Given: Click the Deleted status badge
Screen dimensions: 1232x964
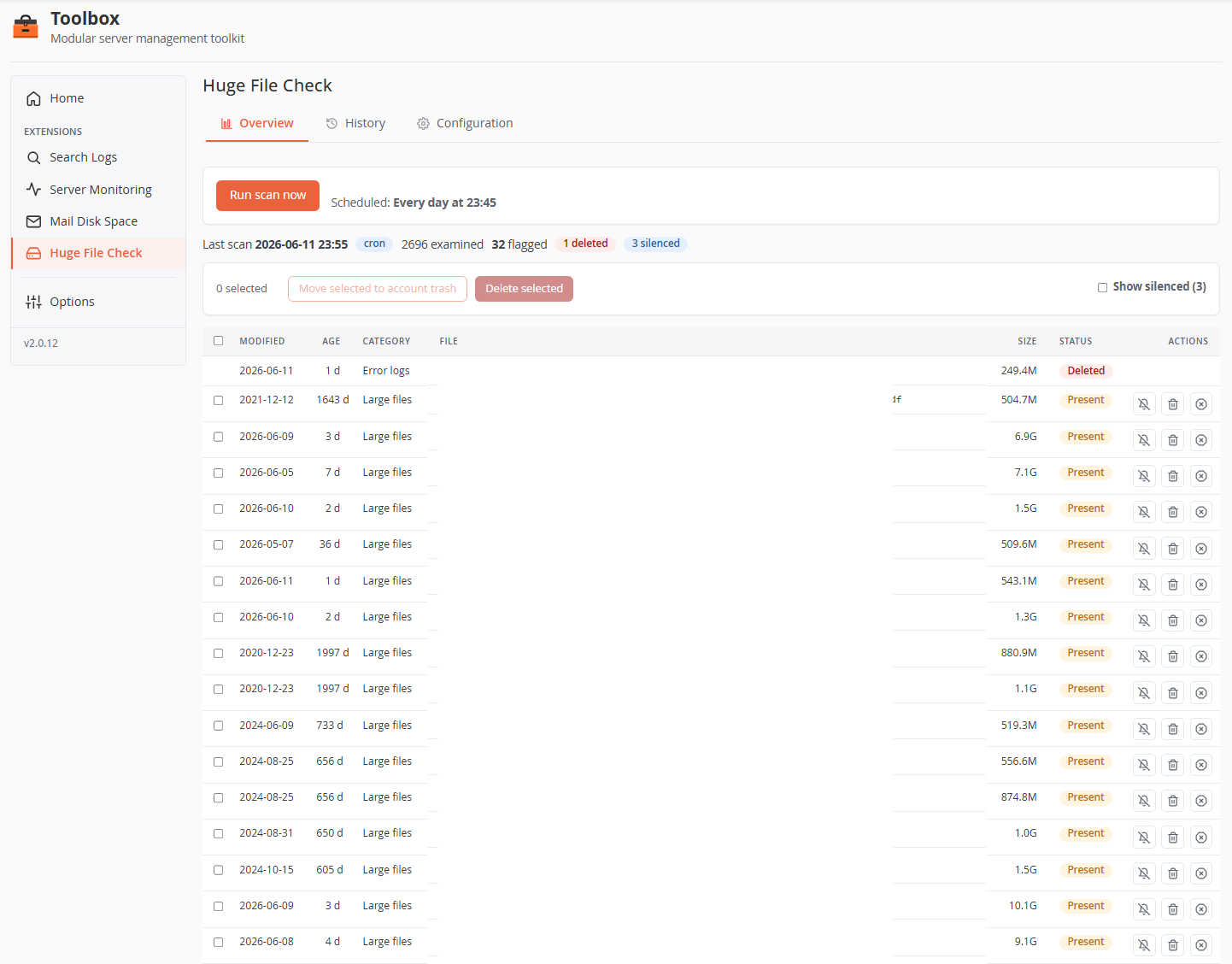Looking at the screenshot, I should click(x=1086, y=371).
